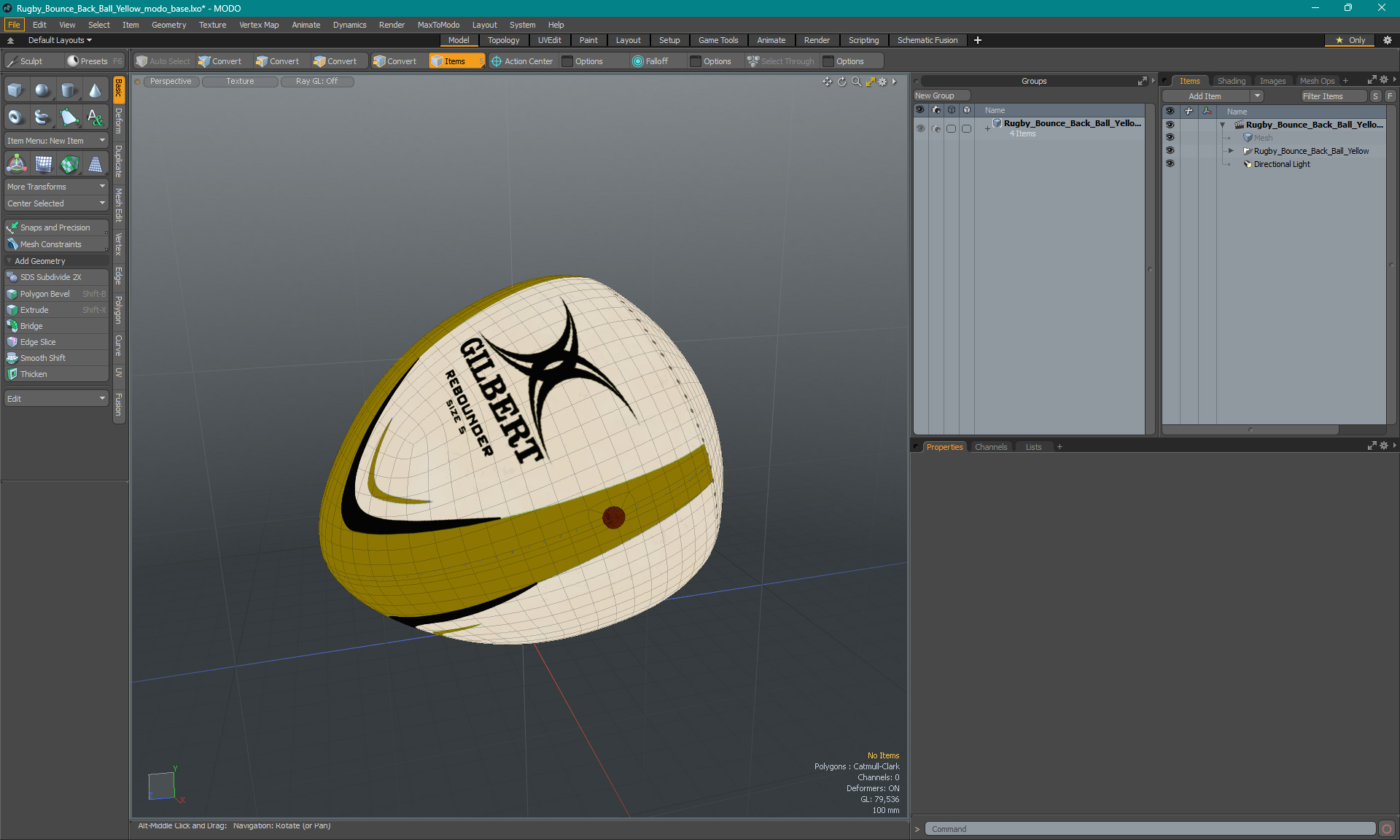Open the Item Menu: New Item dropdown

(x=56, y=141)
